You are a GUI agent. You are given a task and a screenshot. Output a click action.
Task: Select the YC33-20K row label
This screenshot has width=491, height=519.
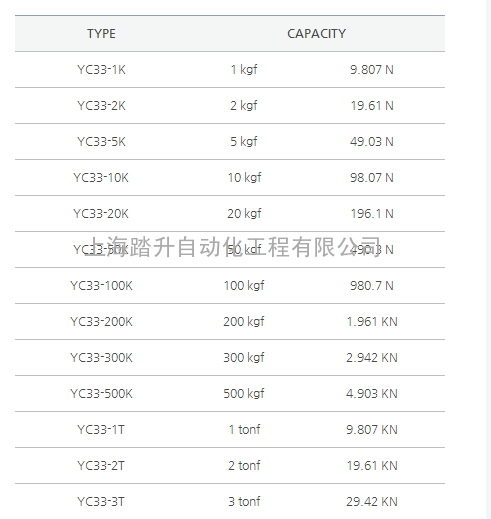[x=101, y=214]
